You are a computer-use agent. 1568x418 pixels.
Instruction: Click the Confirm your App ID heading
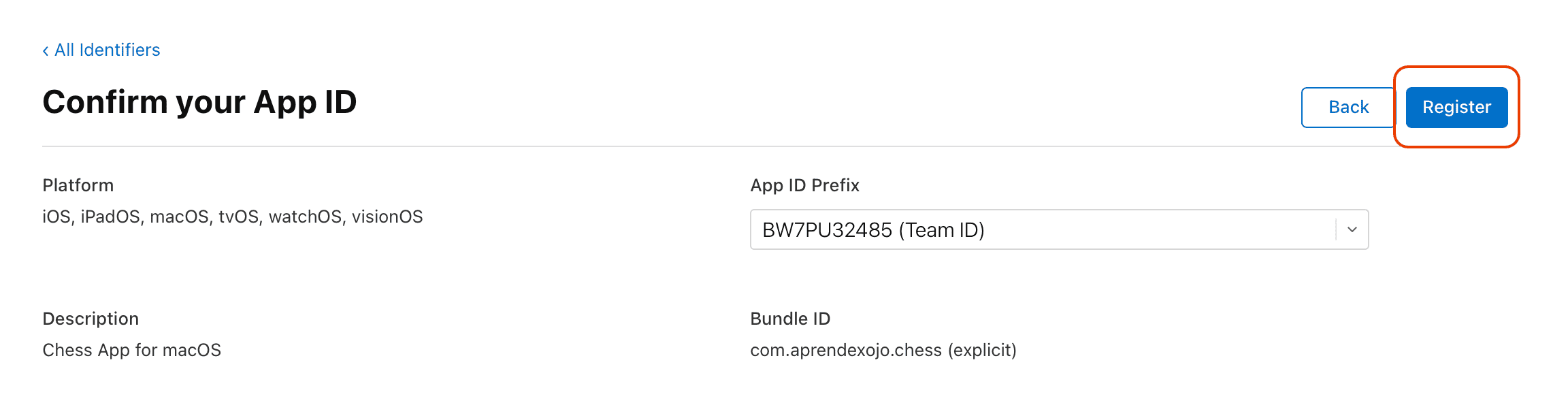(199, 102)
